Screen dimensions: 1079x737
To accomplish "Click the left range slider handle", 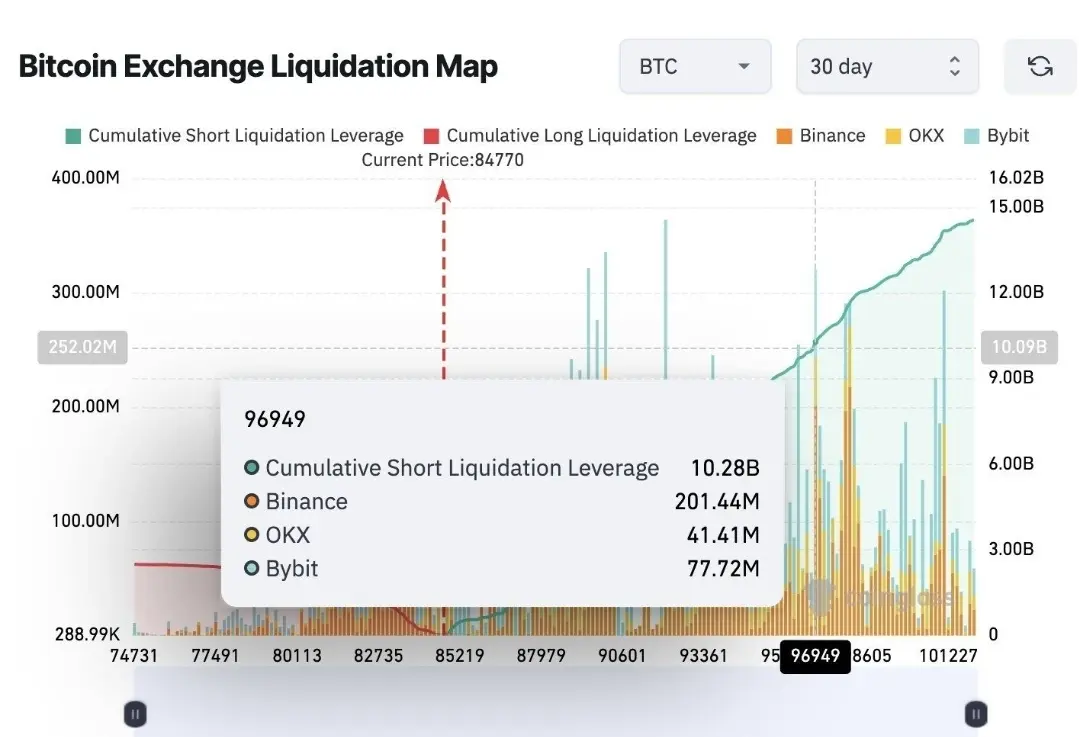I will point(135,714).
